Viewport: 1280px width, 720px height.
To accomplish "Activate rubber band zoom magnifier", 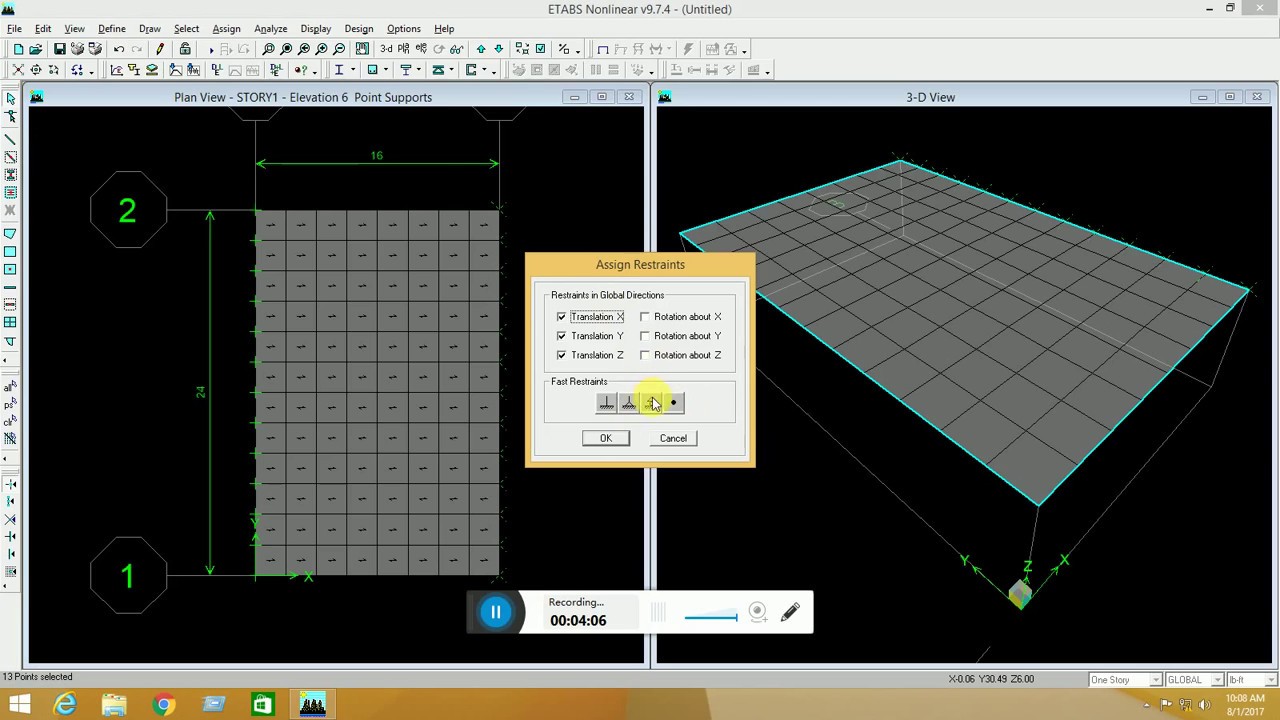I will coord(268,49).
